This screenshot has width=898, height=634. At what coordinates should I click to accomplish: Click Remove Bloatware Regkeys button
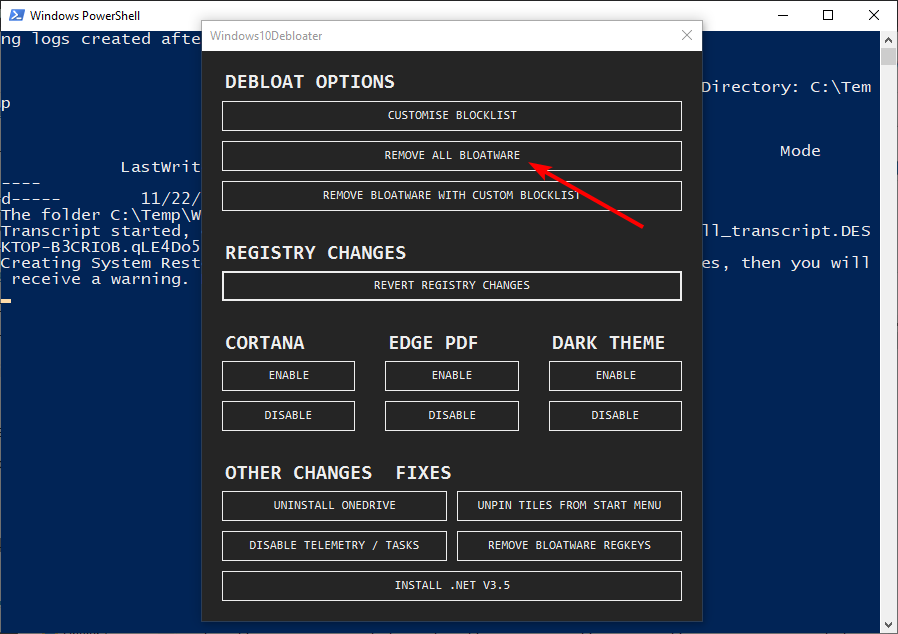(569, 546)
